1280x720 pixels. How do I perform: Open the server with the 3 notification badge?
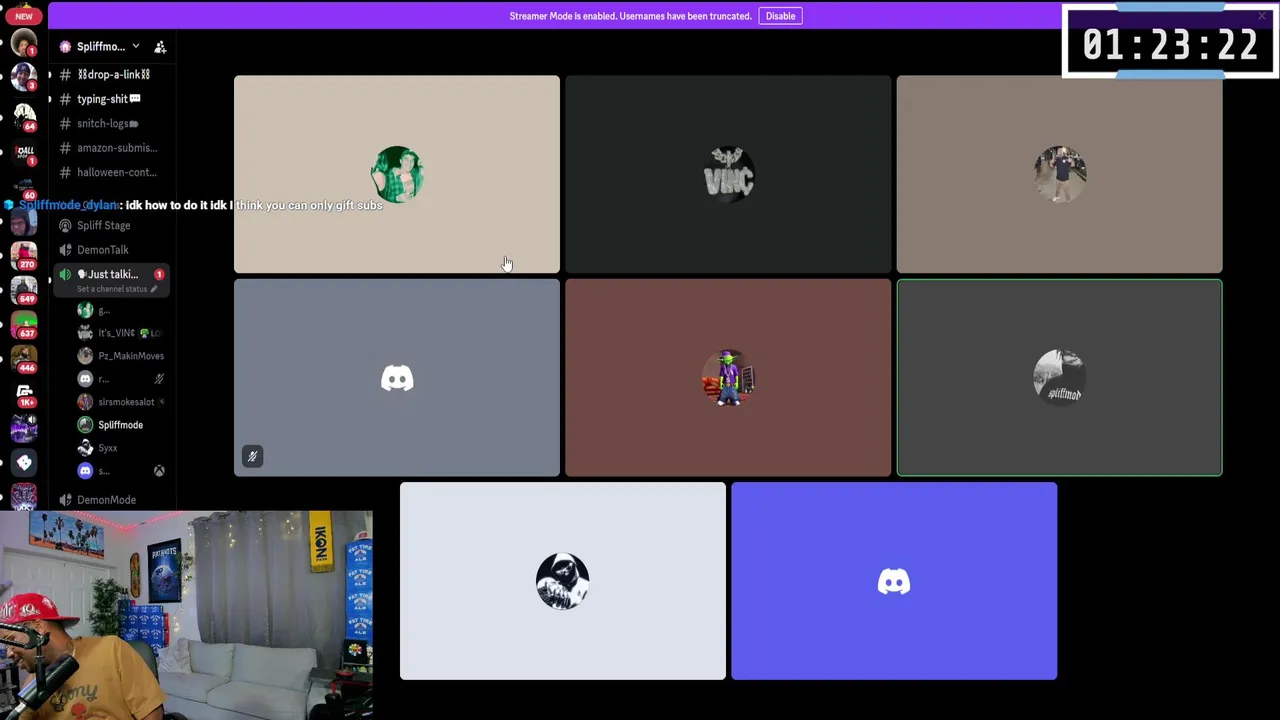pyautogui.click(x=24, y=76)
